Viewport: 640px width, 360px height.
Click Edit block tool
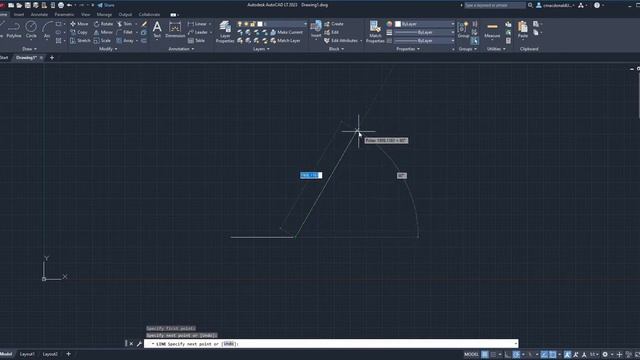point(331,32)
